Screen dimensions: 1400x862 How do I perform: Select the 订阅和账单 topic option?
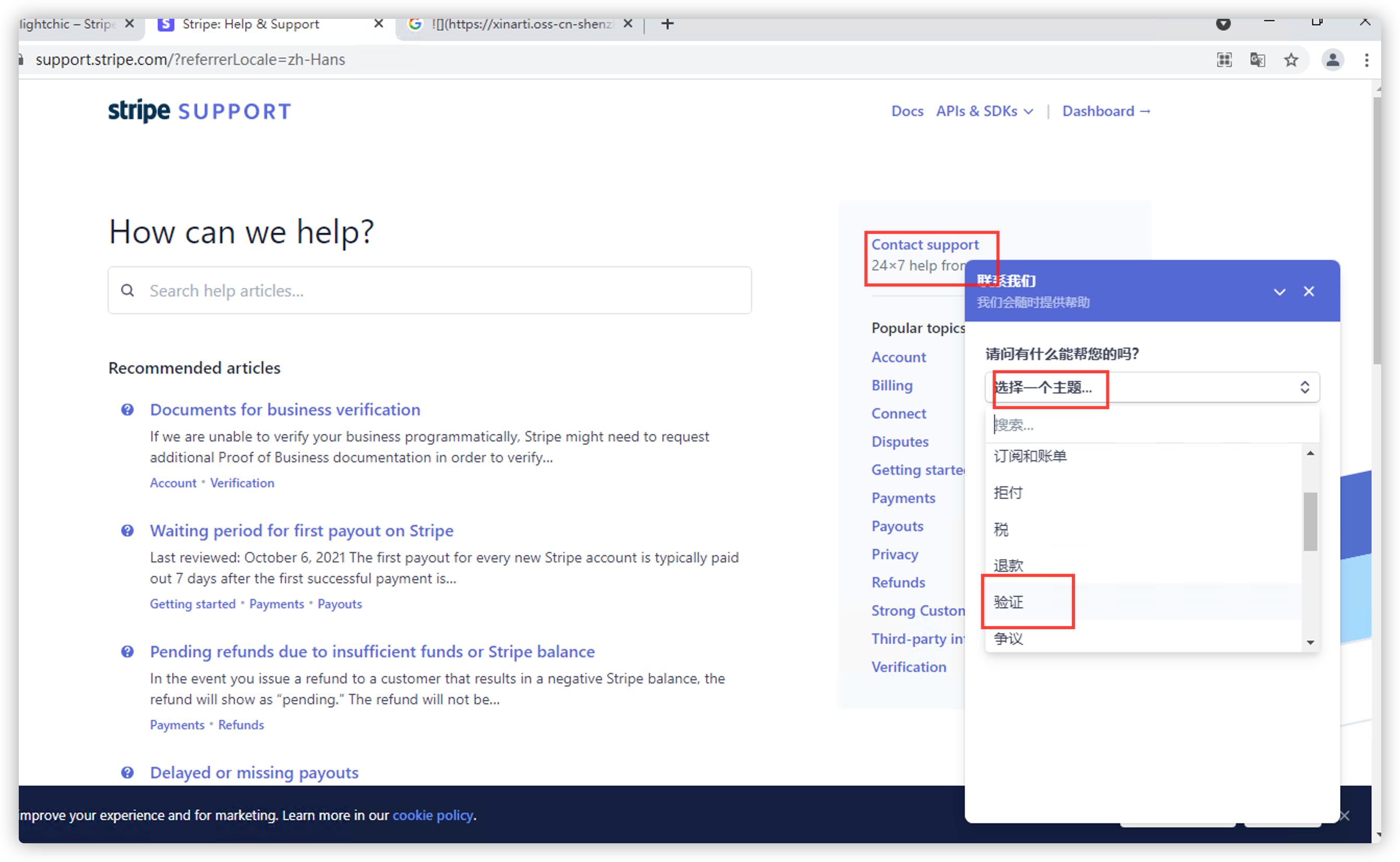[x=1143, y=456]
